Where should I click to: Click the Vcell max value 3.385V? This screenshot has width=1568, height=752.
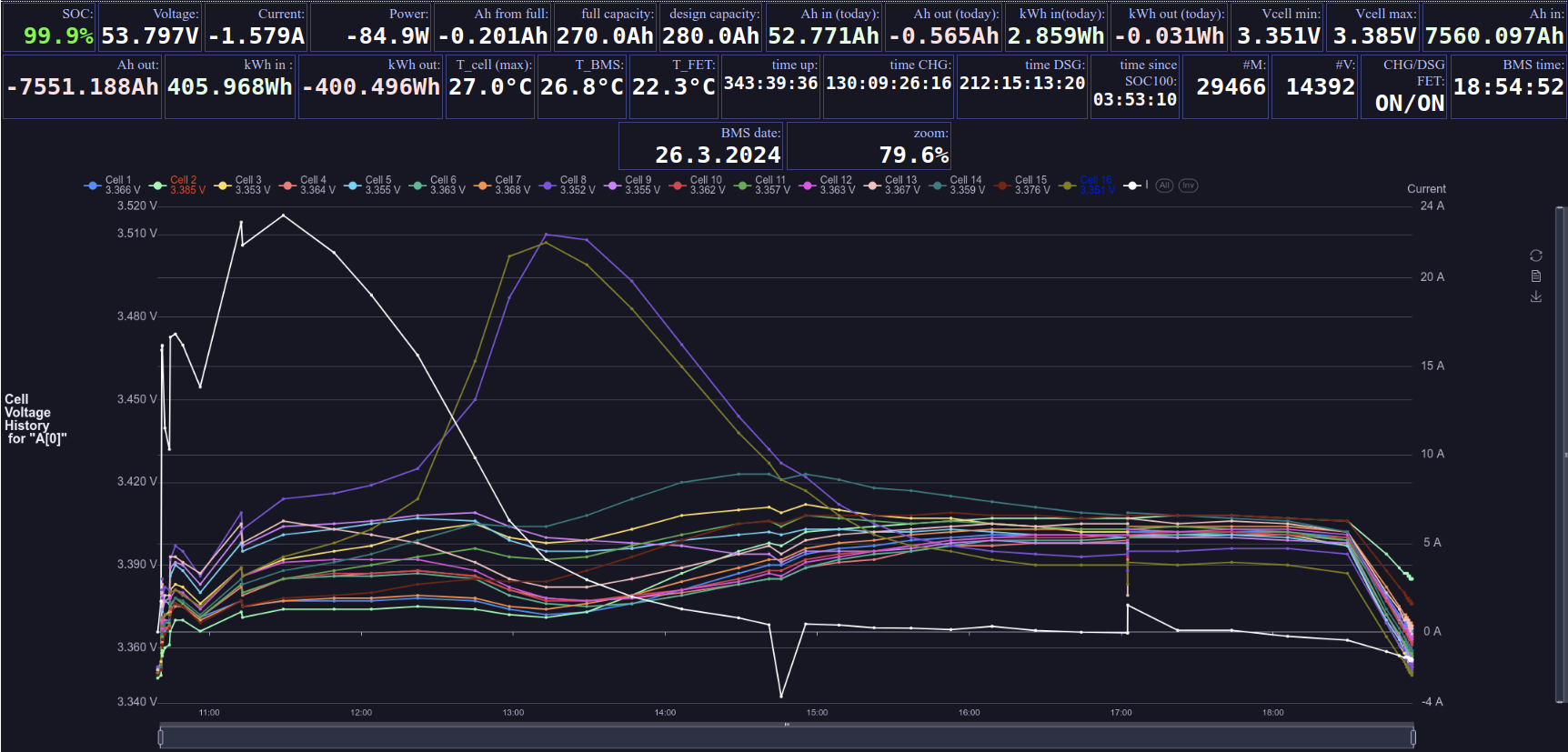1374,35
